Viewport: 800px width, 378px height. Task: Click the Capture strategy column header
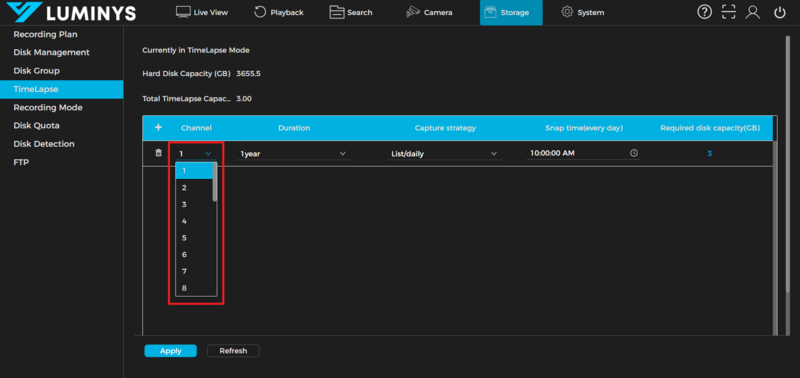pos(445,128)
